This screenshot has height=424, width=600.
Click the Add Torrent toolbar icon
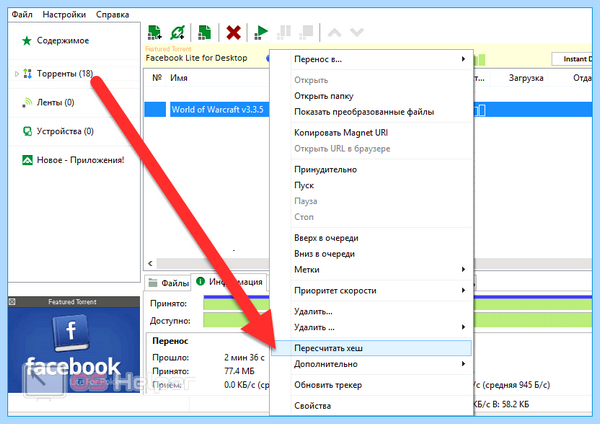coord(155,32)
